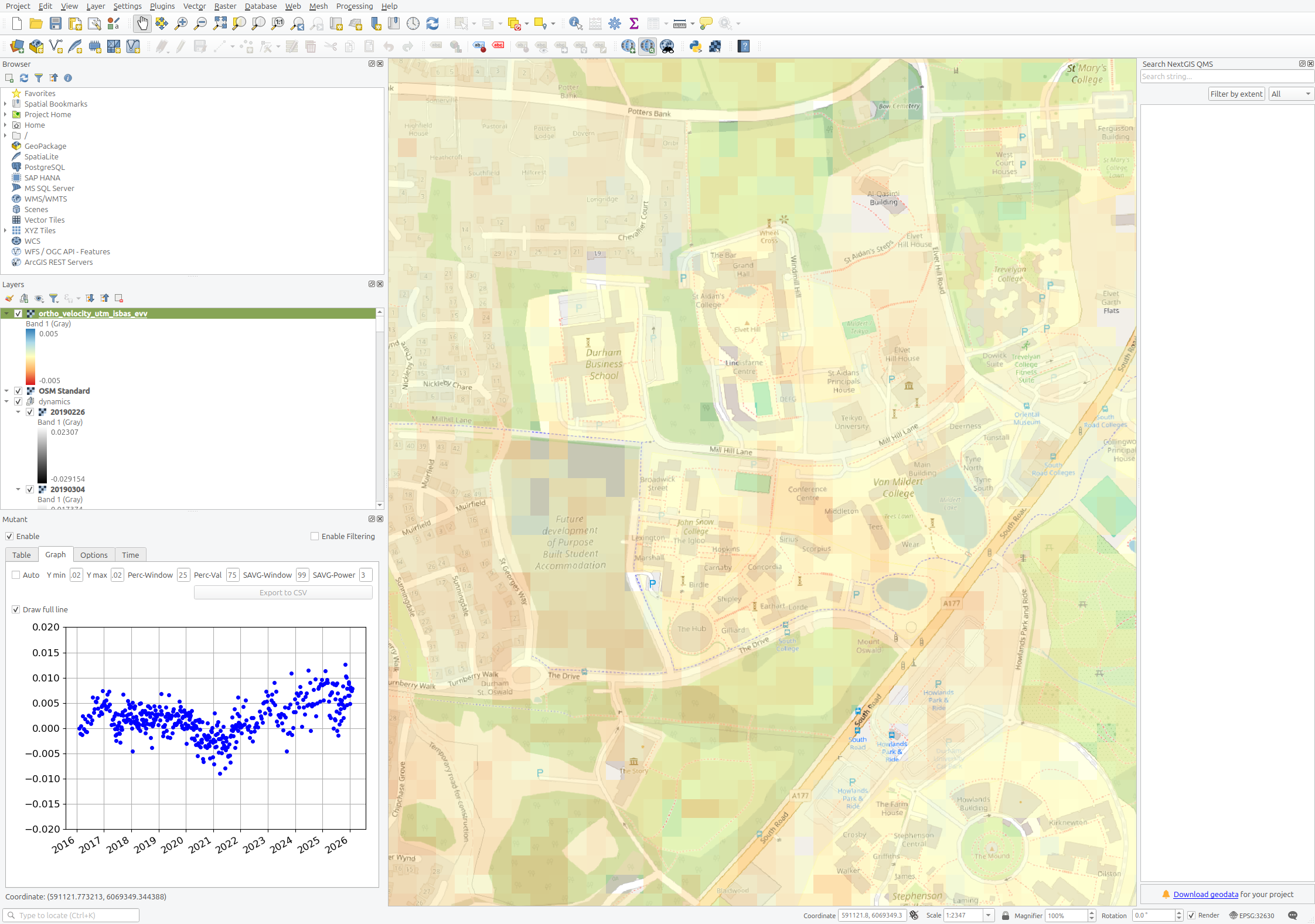
Task: Open the scale dropdown in status bar
Action: tap(989, 915)
